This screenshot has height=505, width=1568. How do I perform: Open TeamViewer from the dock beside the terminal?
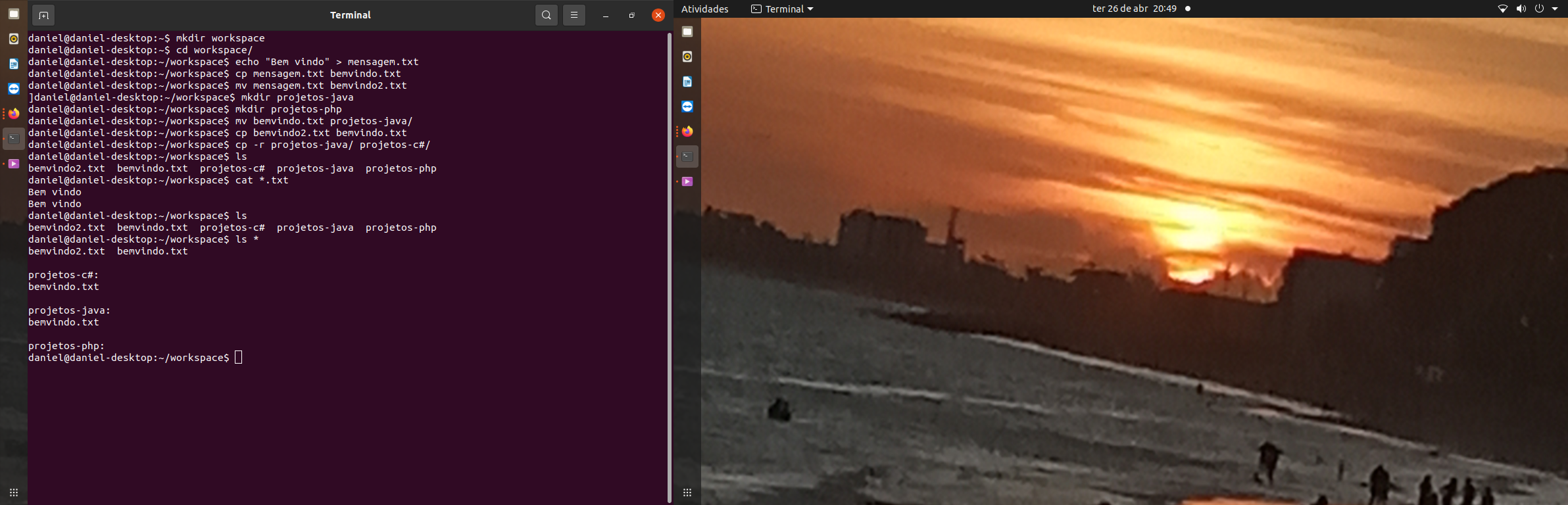pyautogui.click(x=14, y=89)
